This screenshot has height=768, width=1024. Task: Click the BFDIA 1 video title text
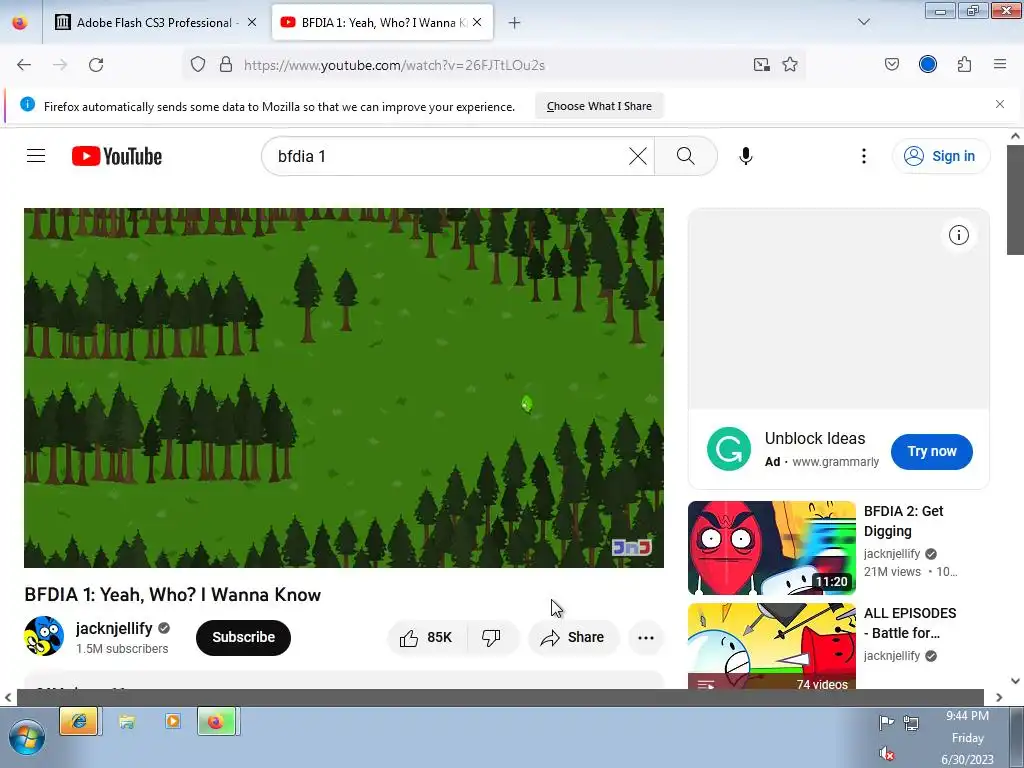(x=172, y=594)
